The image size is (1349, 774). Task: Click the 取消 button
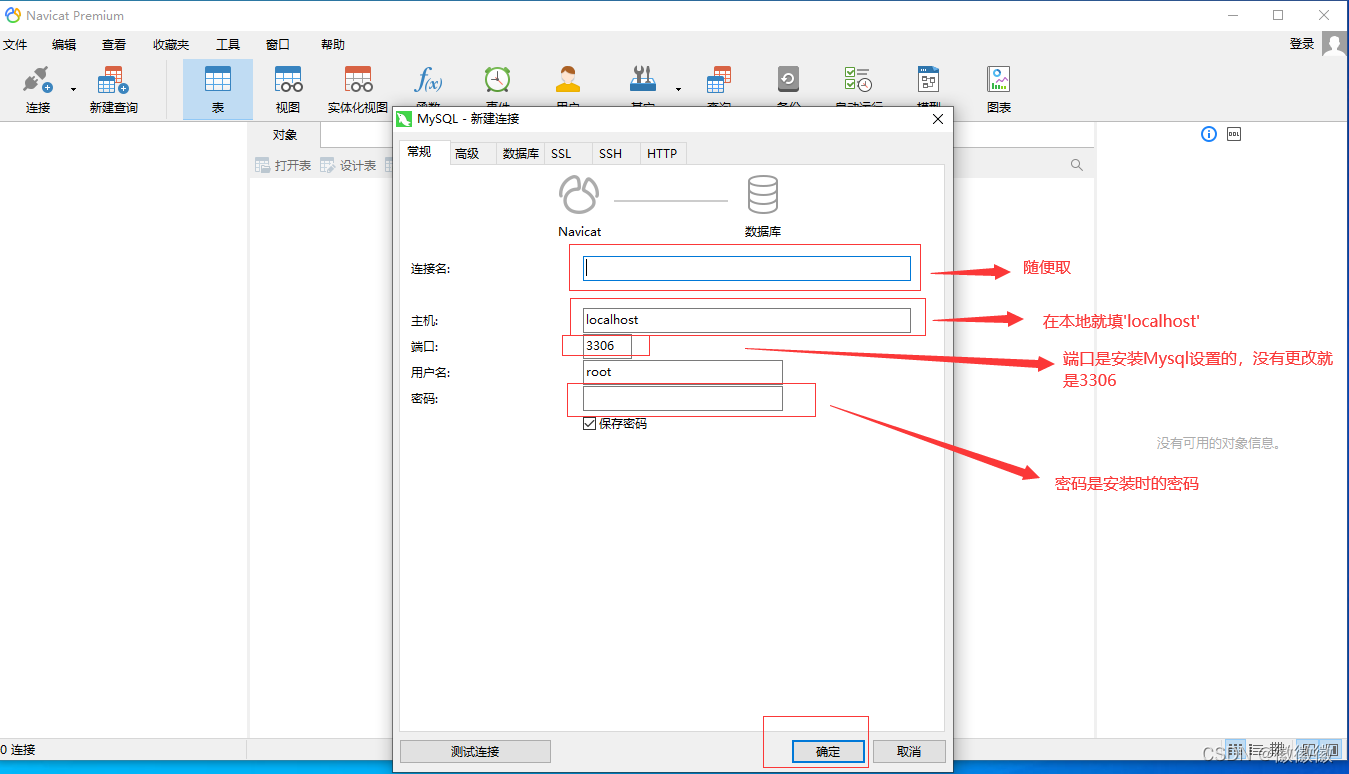[909, 752]
